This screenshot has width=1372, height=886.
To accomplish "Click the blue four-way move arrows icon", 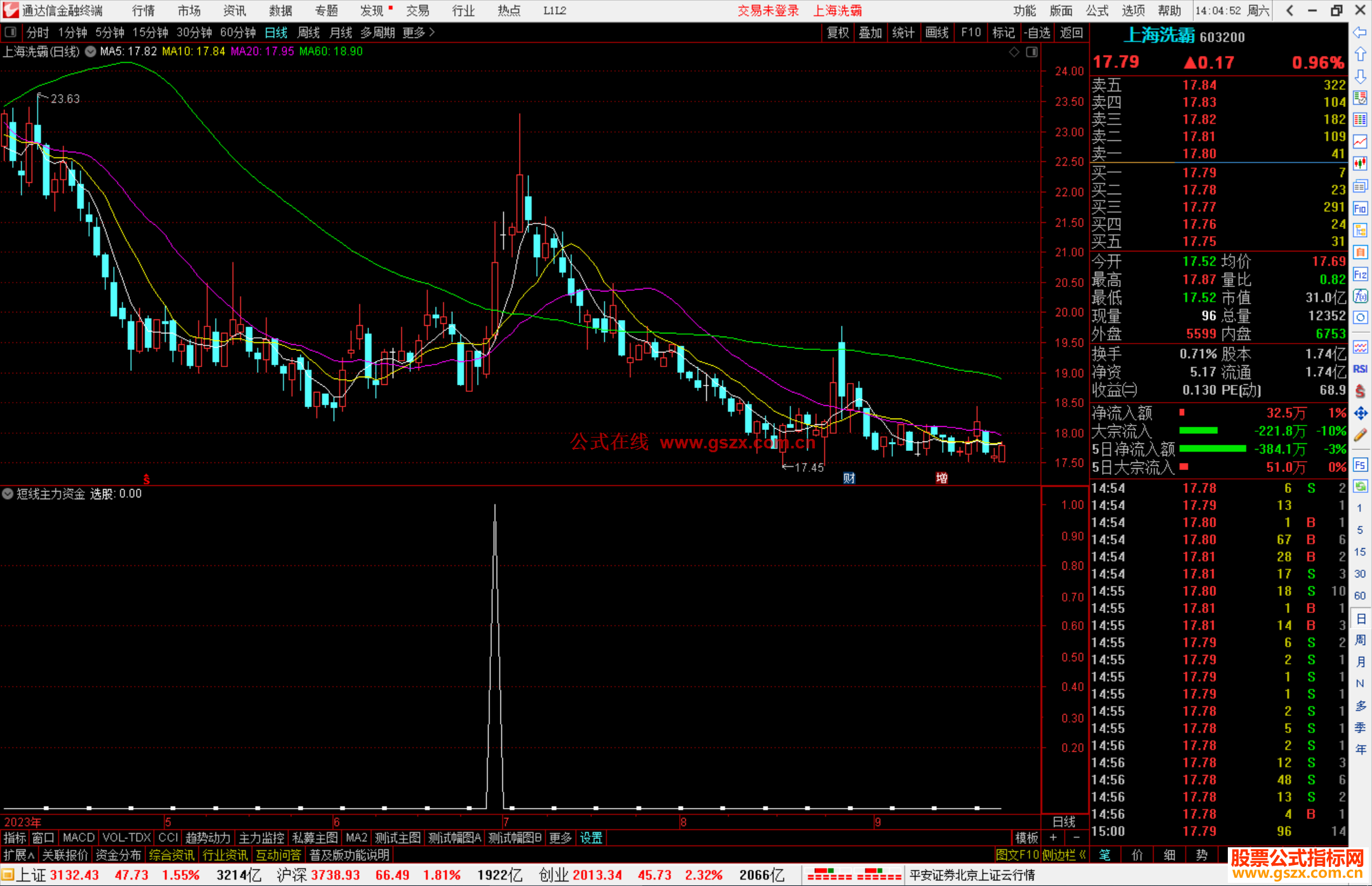I will pyautogui.click(x=1360, y=413).
